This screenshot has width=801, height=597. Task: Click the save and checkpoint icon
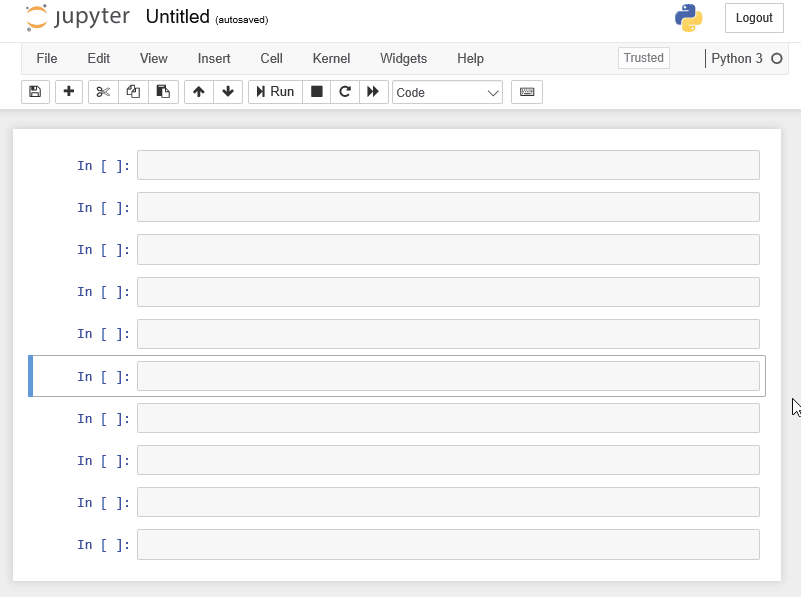point(35,92)
